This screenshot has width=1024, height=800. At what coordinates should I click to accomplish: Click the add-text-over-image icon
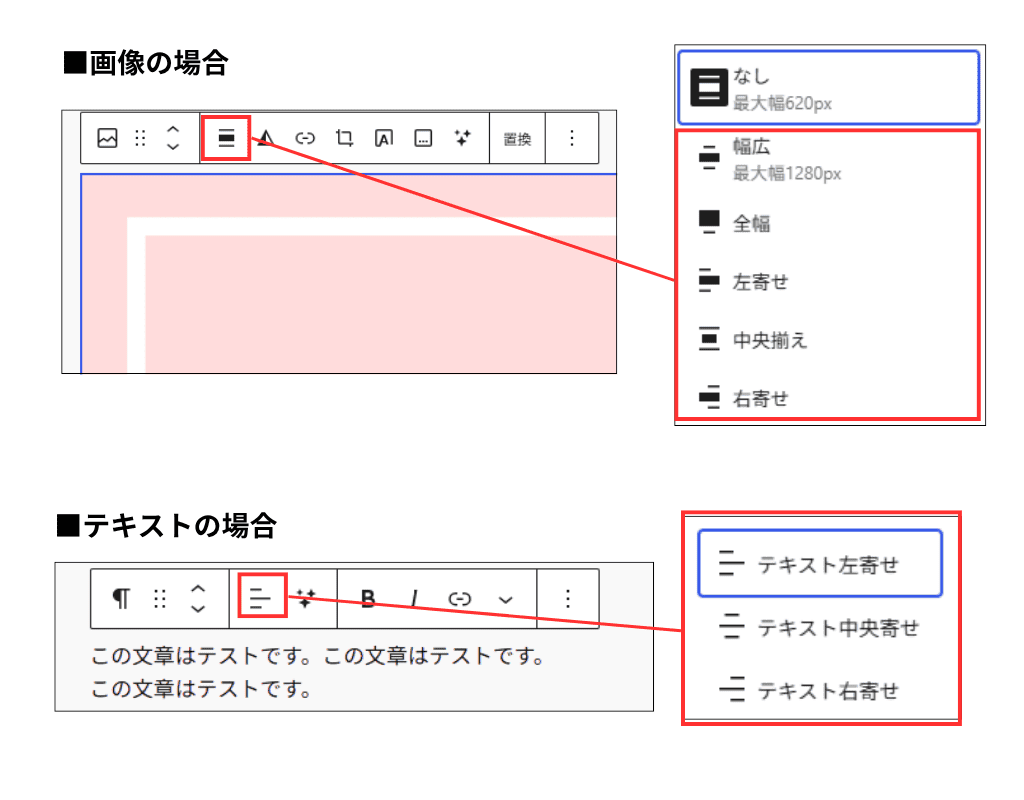click(x=382, y=138)
